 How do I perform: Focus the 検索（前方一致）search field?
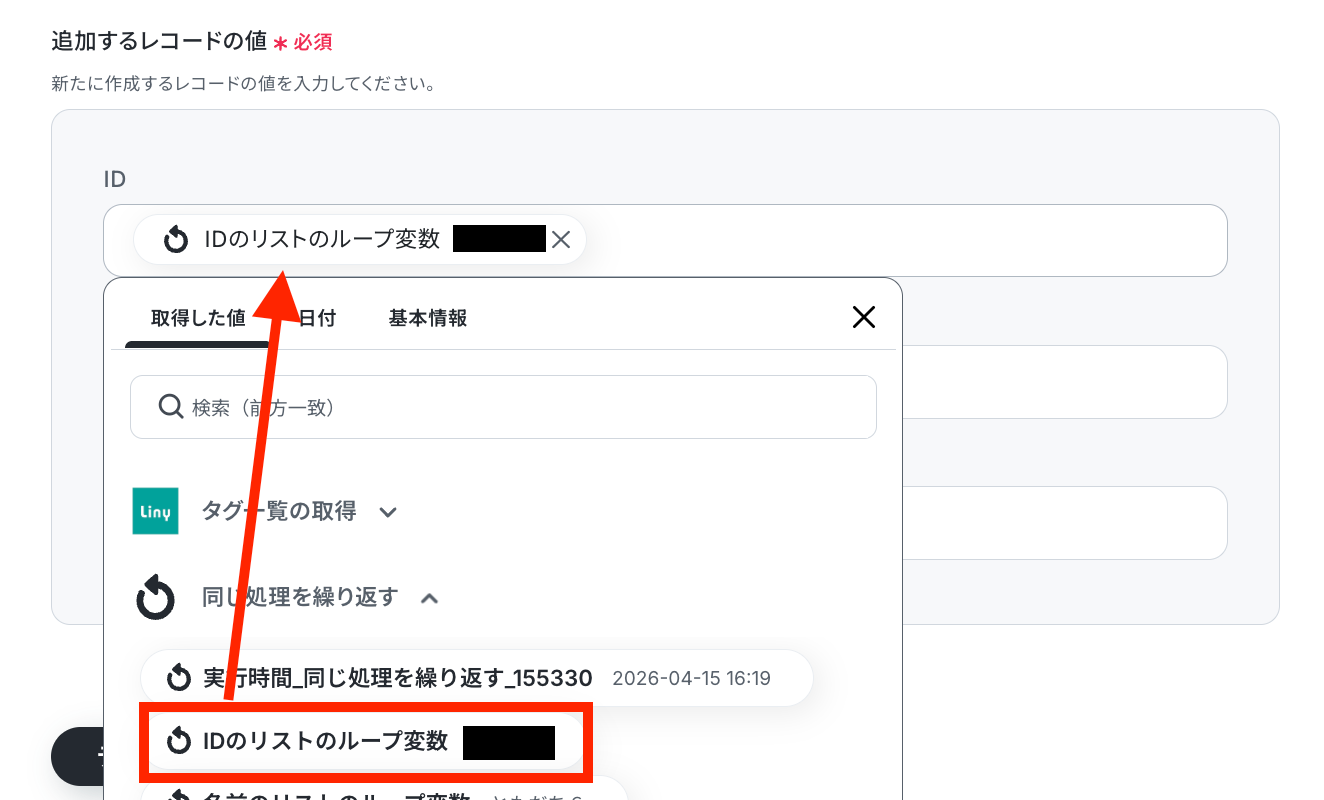point(503,407)
